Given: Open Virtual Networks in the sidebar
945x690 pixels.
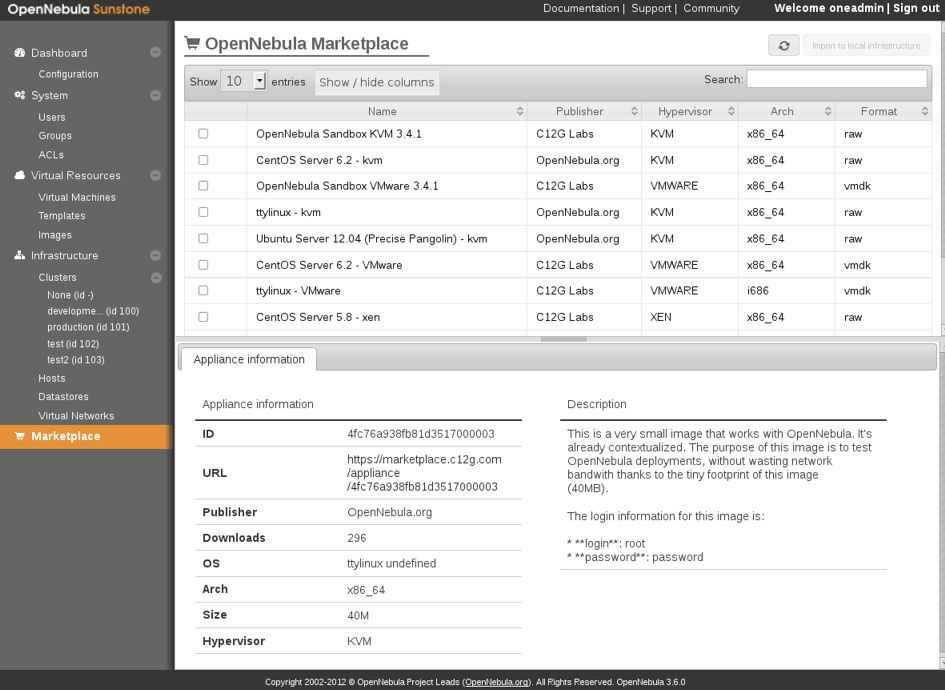Looking at the screenshot, I should [x=76, y=416].
